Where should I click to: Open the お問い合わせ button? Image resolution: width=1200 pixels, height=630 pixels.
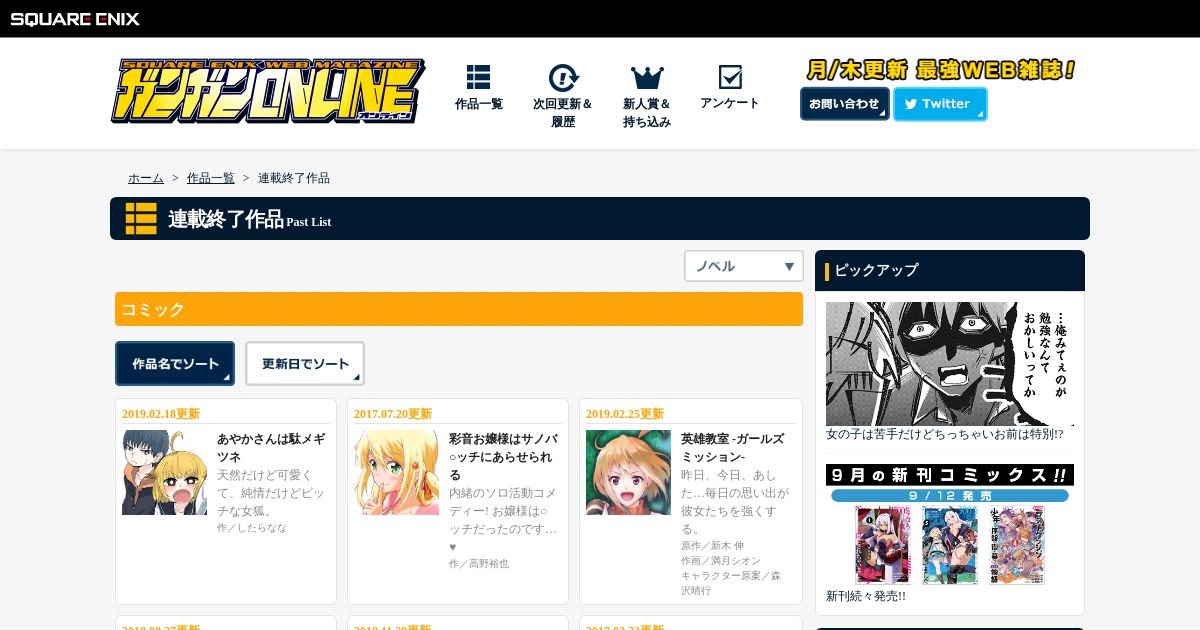pos(845,104)
